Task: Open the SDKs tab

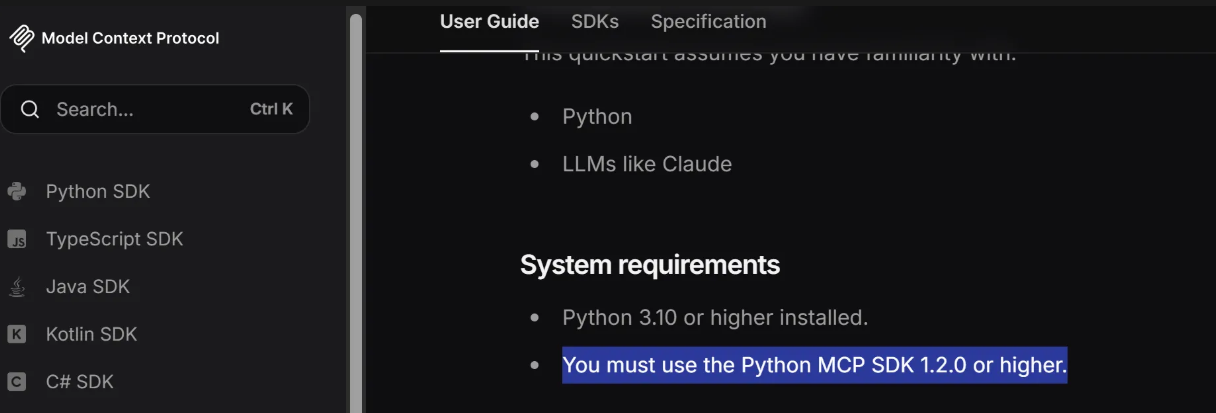Action: pyautogui.click(x=595, y=22)
